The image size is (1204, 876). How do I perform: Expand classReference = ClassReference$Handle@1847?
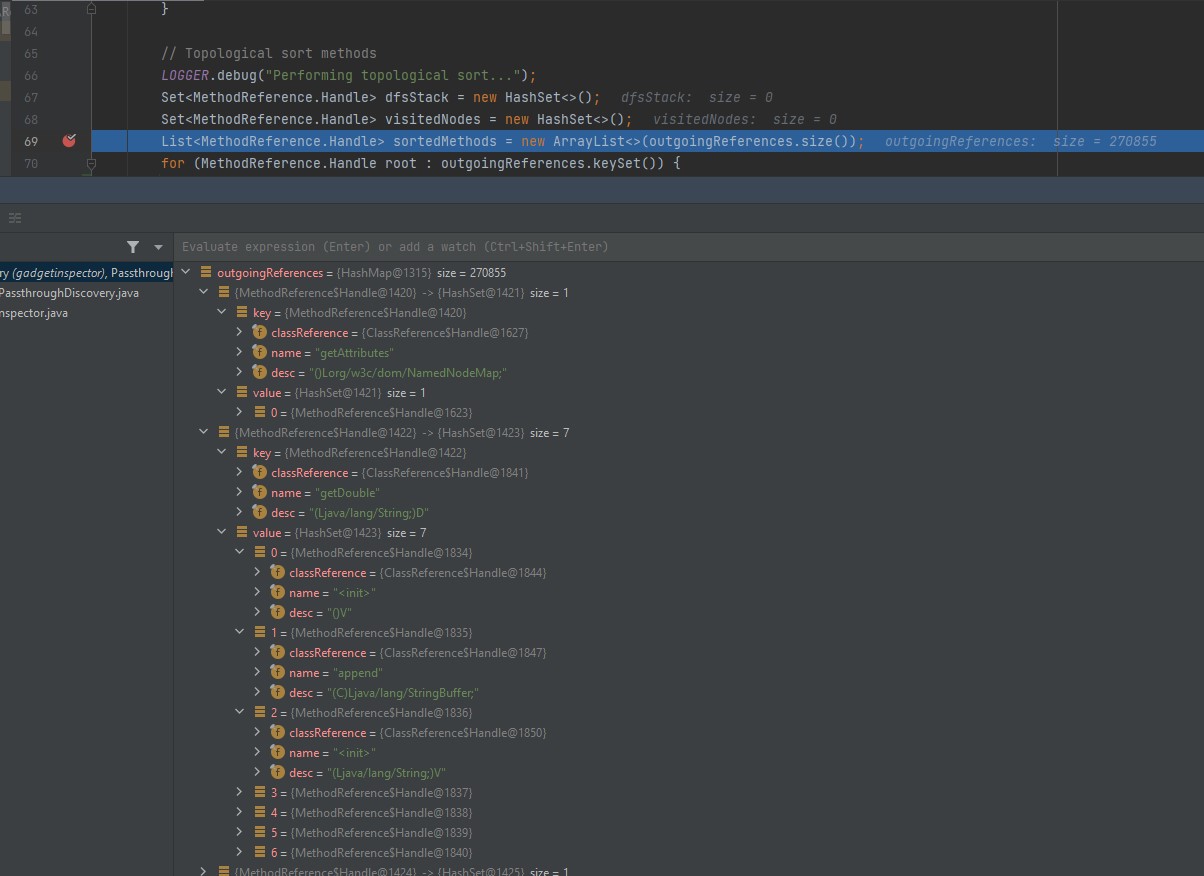258,652
